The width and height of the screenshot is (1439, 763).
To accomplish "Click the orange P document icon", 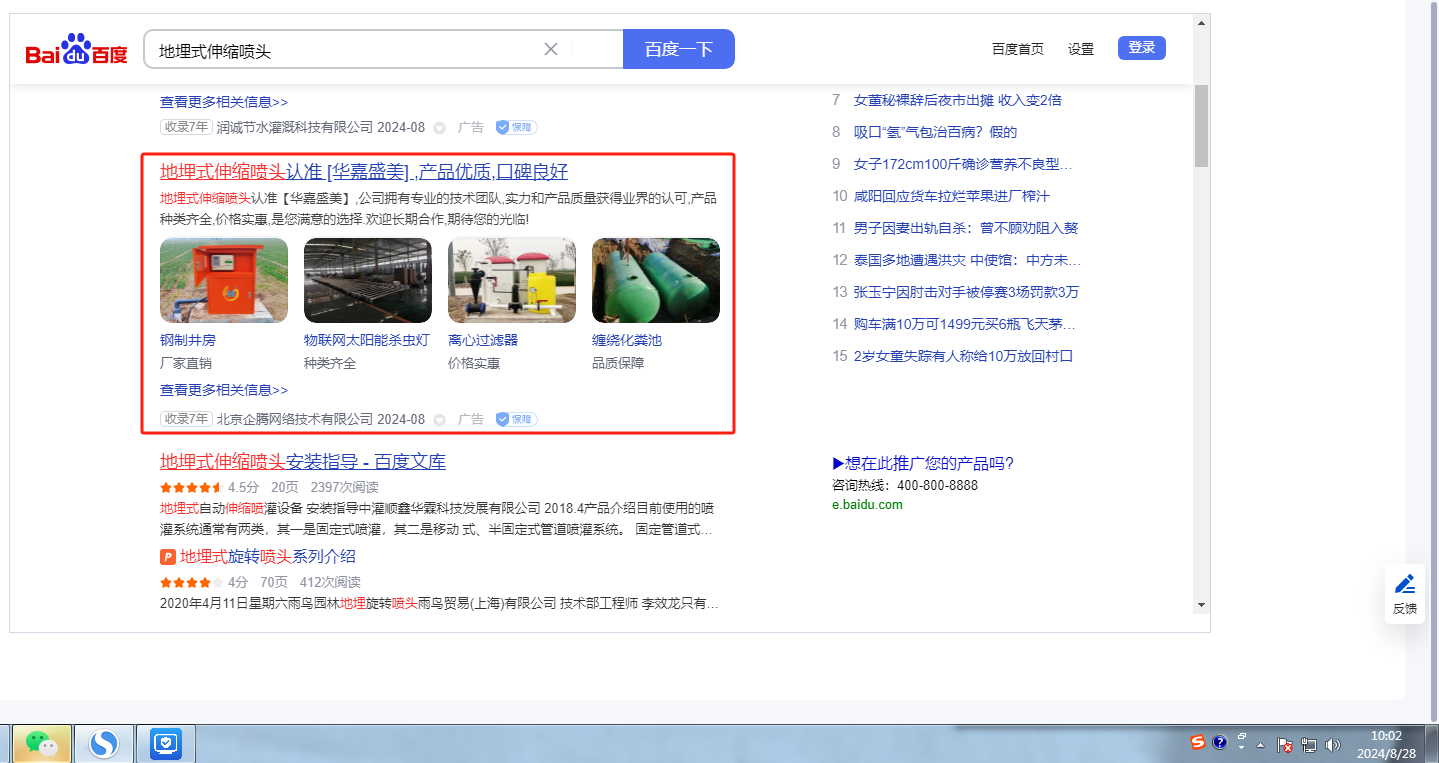I will coord(168,557).
